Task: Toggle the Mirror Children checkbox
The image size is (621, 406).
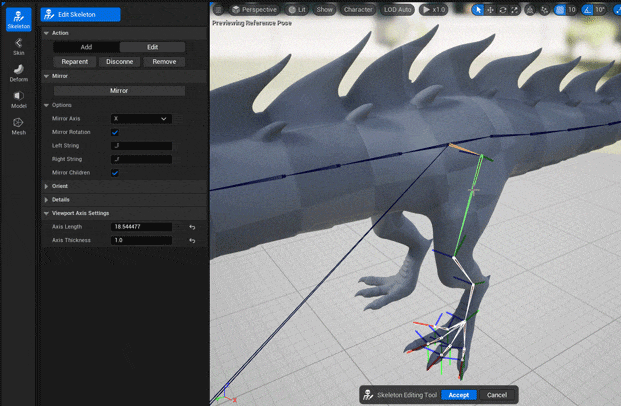Action: (115, 173)
